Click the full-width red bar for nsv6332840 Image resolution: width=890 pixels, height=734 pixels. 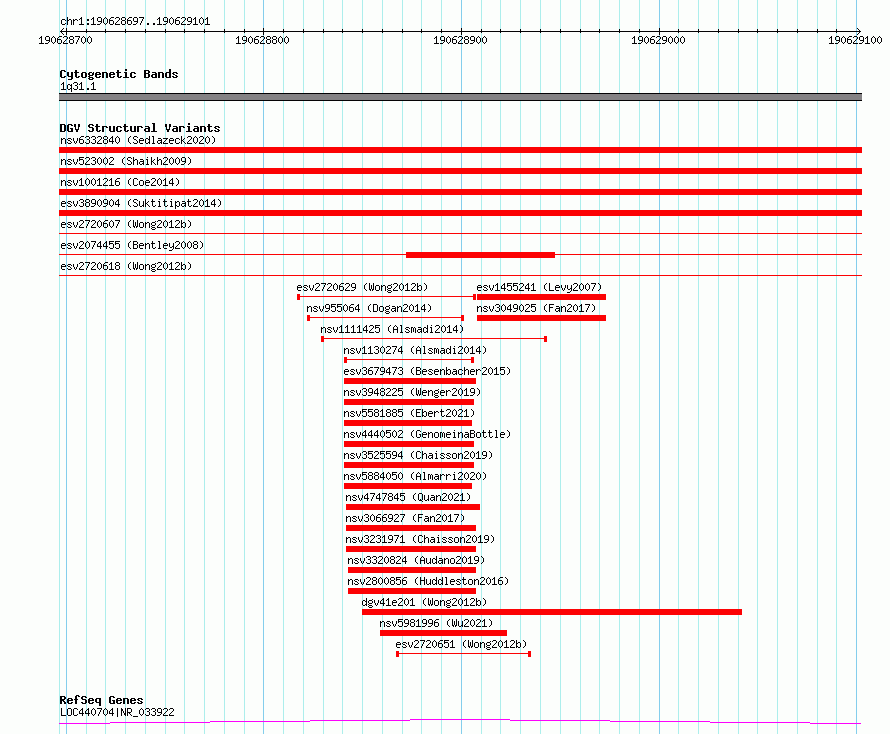click(460, 150)
